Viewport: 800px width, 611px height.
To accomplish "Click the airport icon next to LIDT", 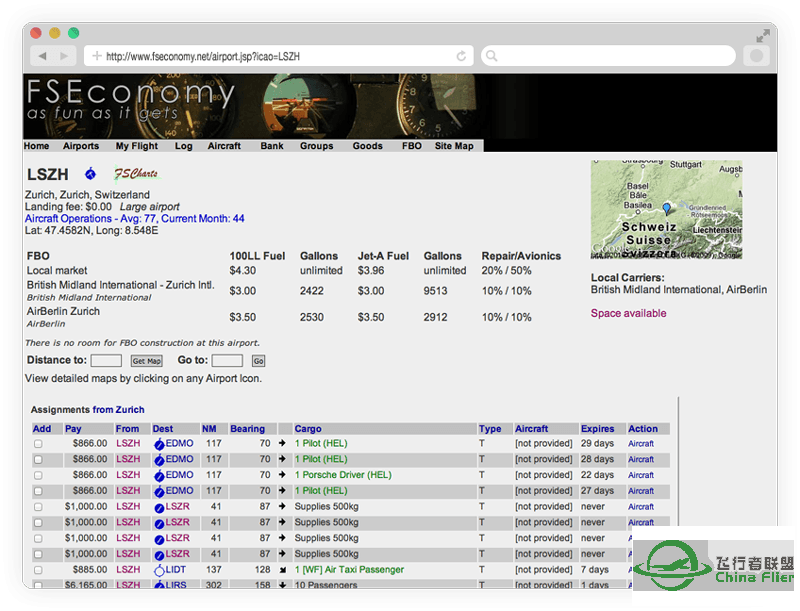I will (159, 570).
